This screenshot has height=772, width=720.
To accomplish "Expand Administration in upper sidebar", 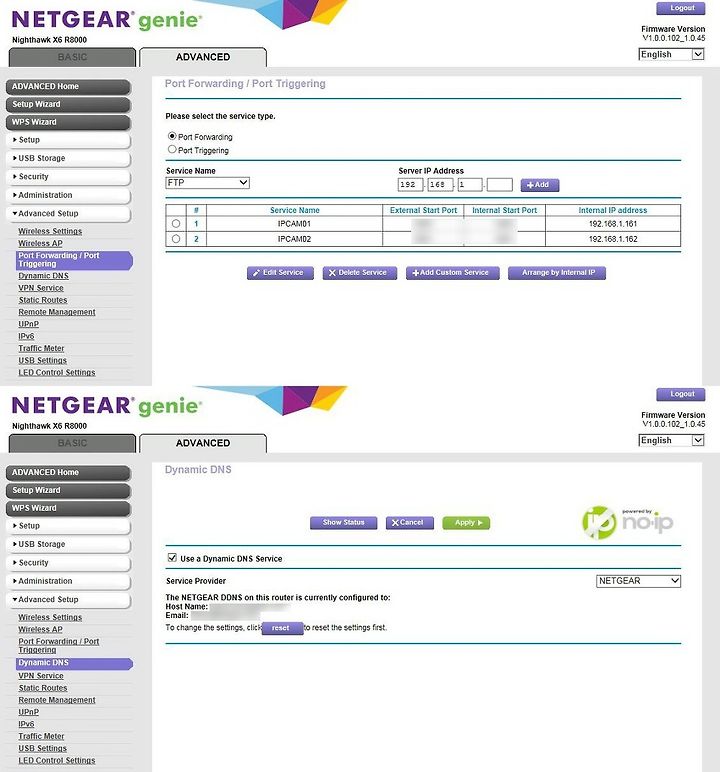I will click(68, 195).
